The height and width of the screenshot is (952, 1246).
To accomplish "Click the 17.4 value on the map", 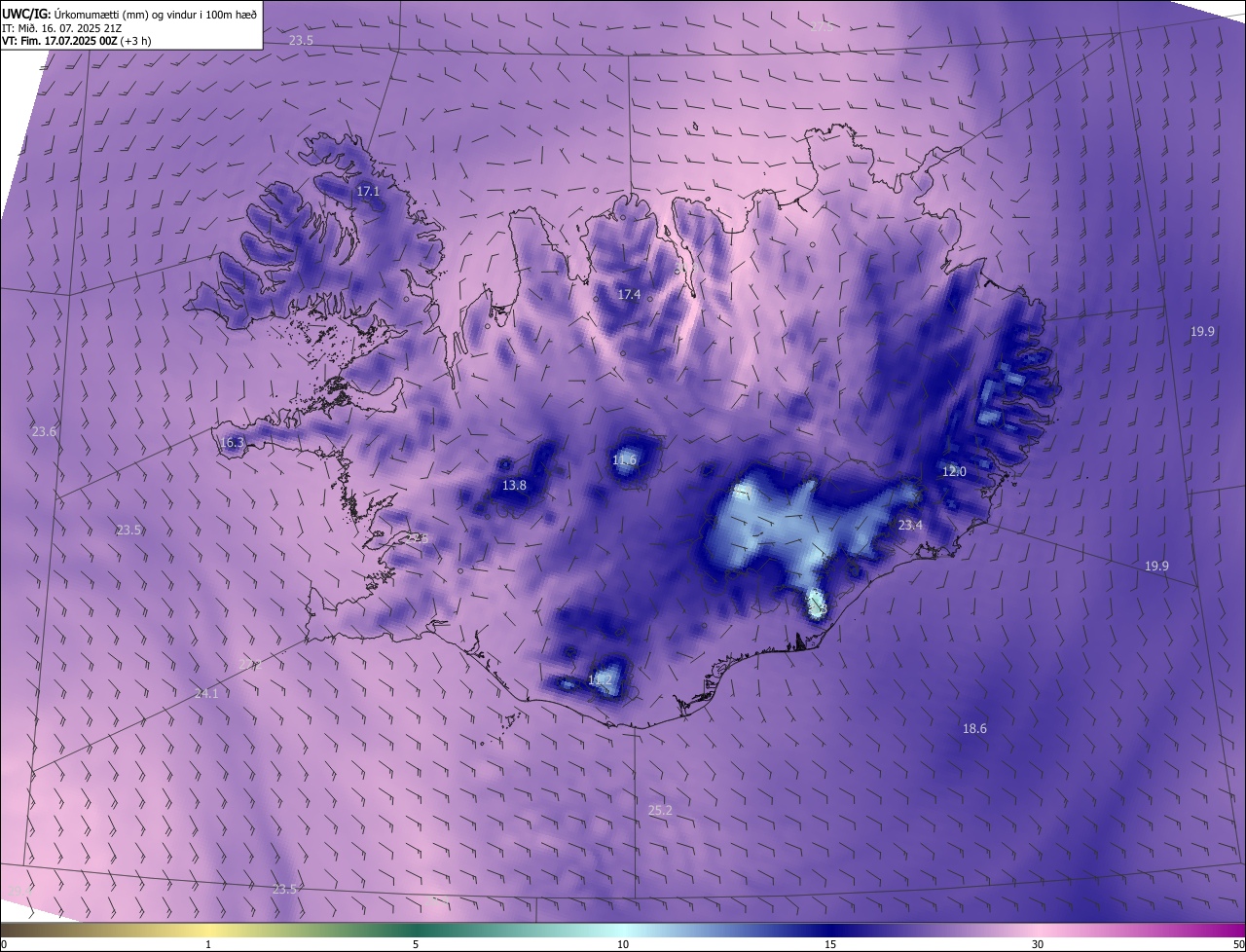I will 629,294.
